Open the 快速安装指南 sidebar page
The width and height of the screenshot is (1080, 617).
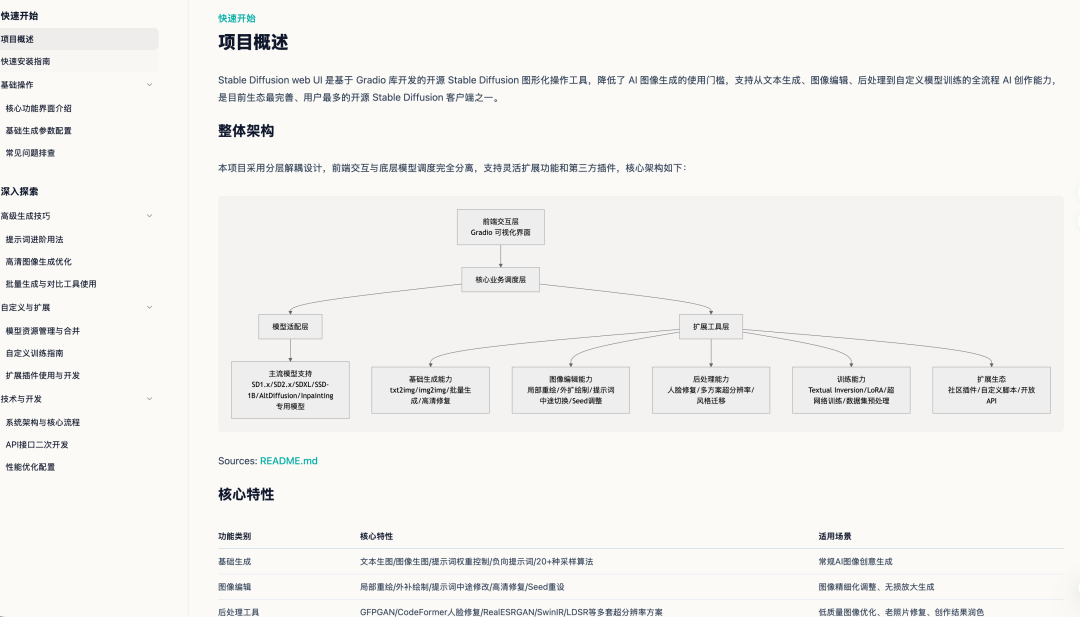78,61
